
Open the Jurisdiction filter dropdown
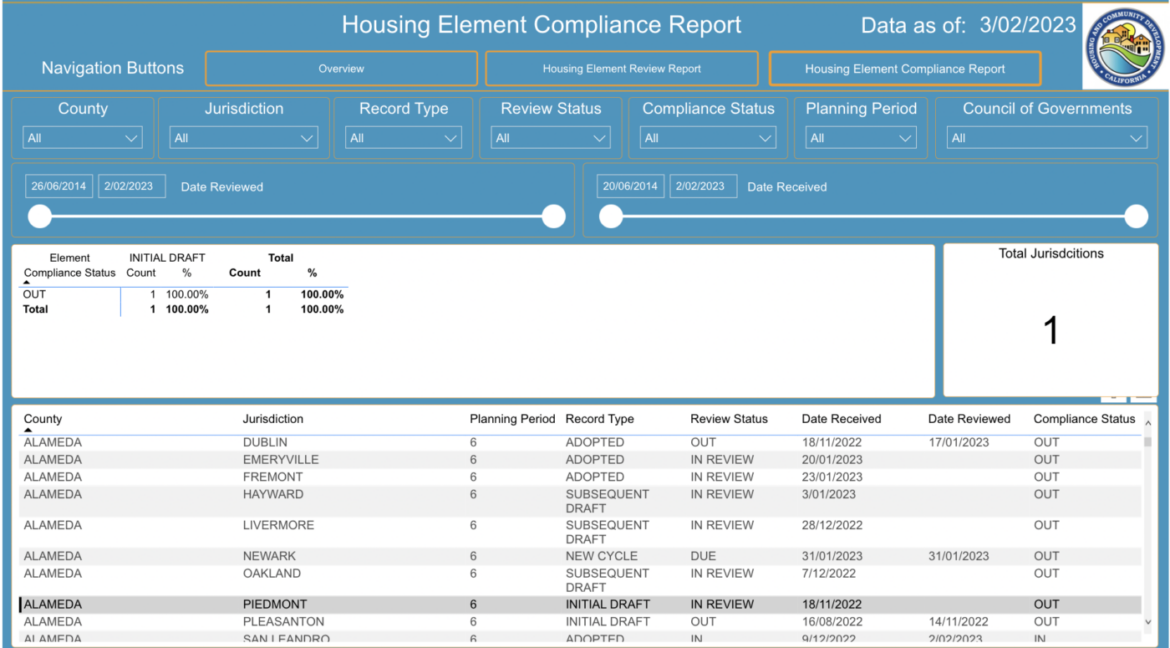click(244, 138)
